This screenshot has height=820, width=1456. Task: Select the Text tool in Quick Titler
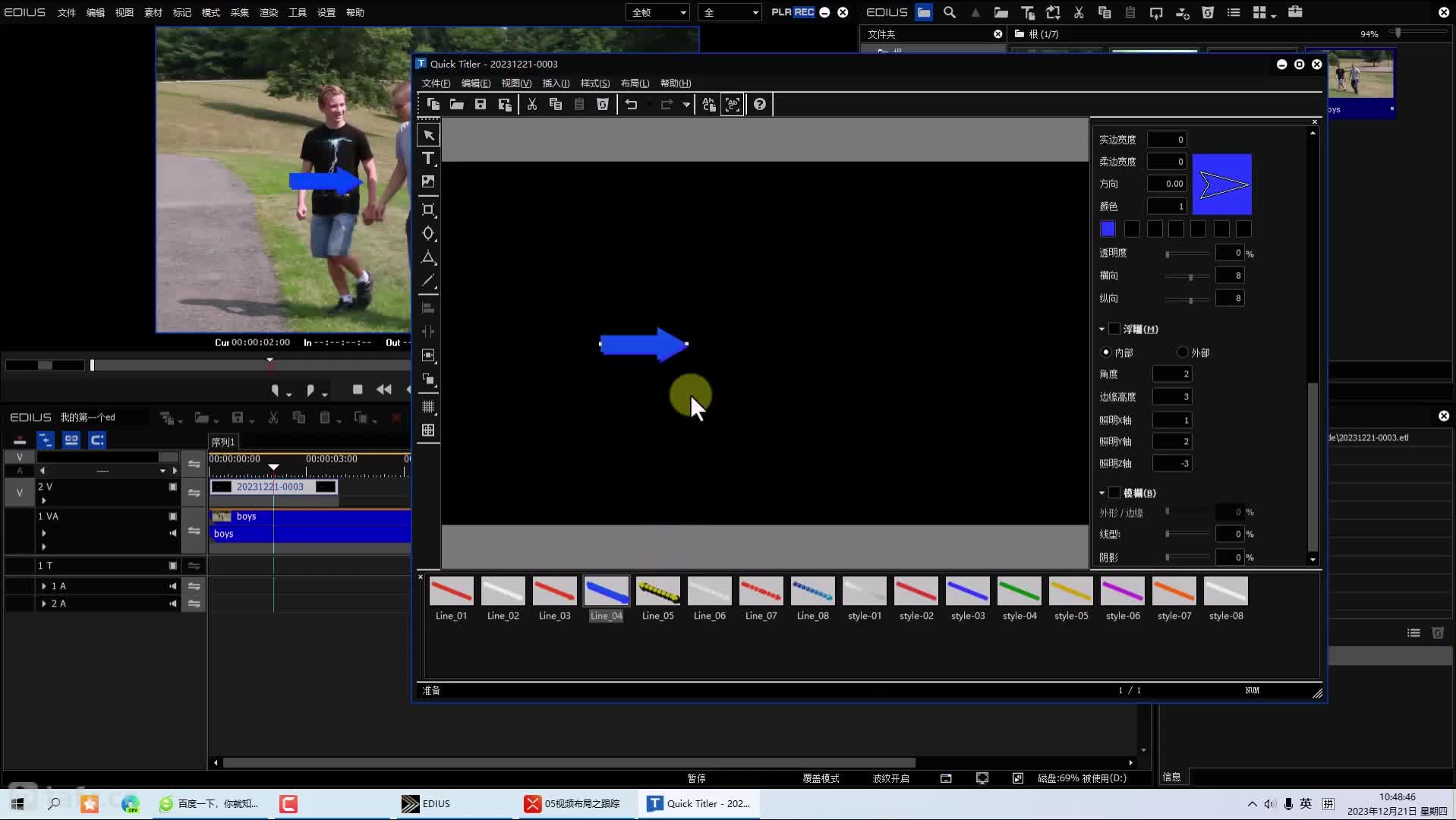pyautogui.click(x=428, y=158)
